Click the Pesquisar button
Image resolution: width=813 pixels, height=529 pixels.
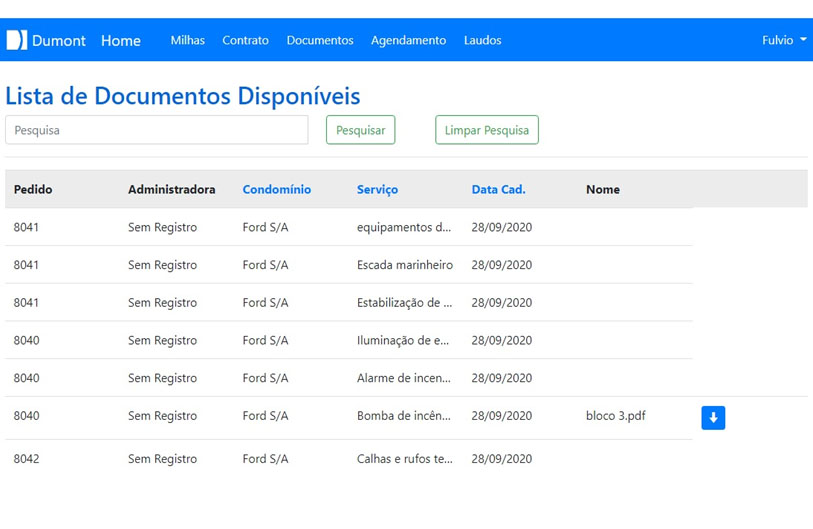pos(360,130)
